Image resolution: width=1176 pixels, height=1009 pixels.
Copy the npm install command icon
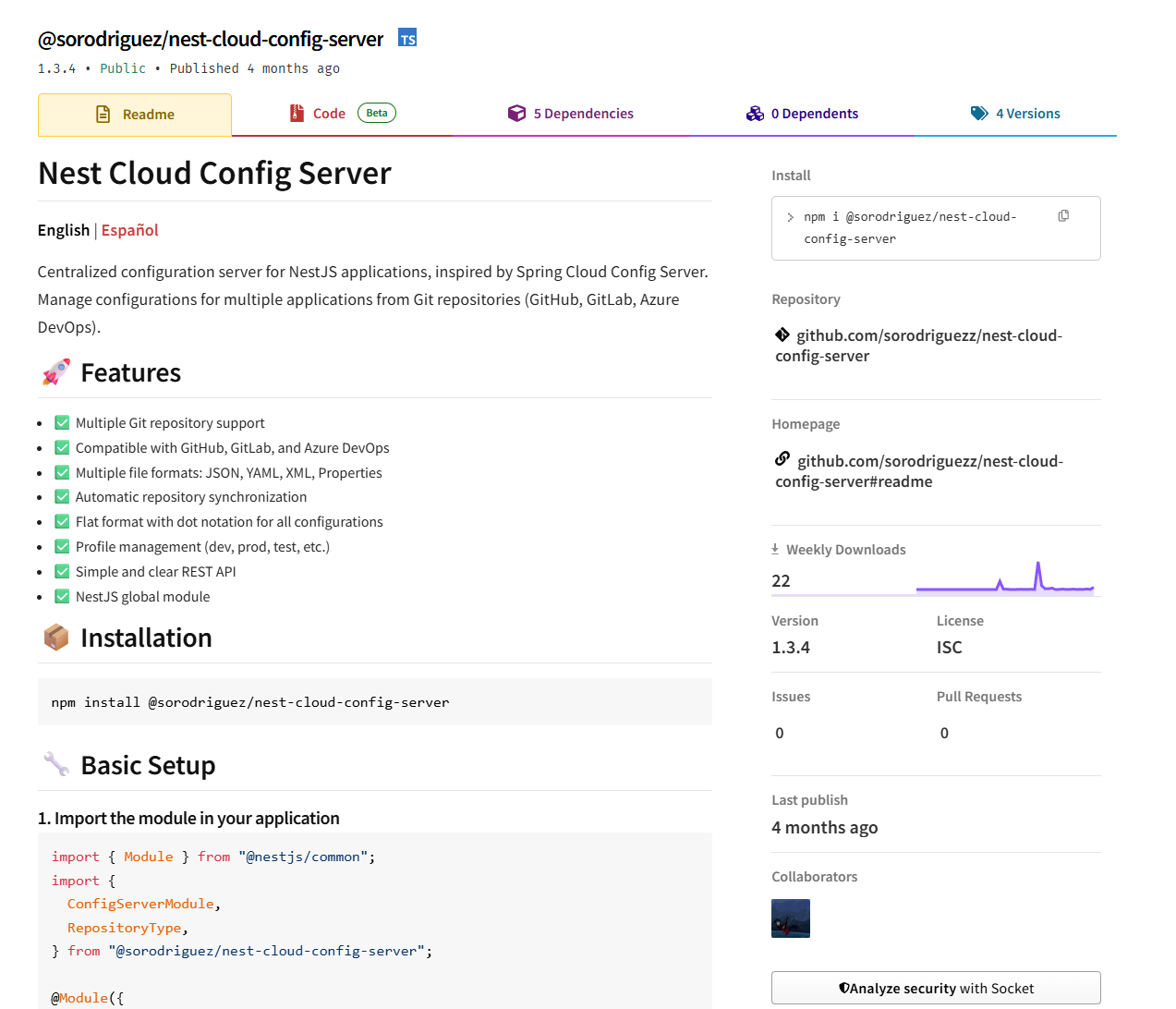pos(1063,215)
